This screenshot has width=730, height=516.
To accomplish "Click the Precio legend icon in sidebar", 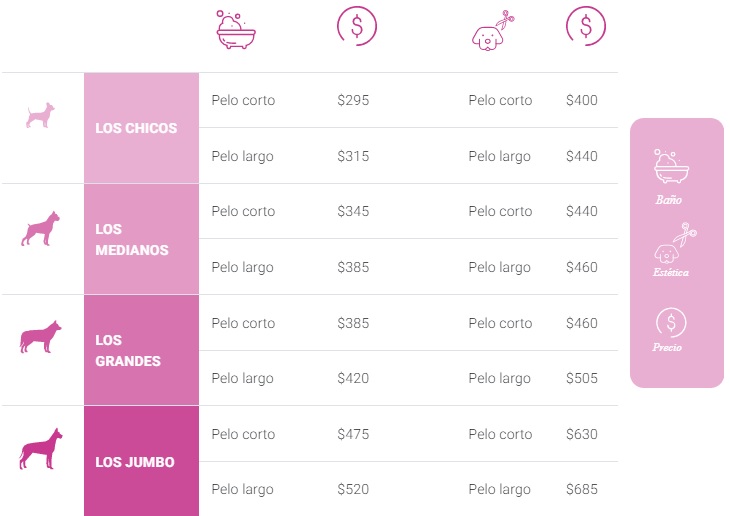I will click(x=671, y=322).
